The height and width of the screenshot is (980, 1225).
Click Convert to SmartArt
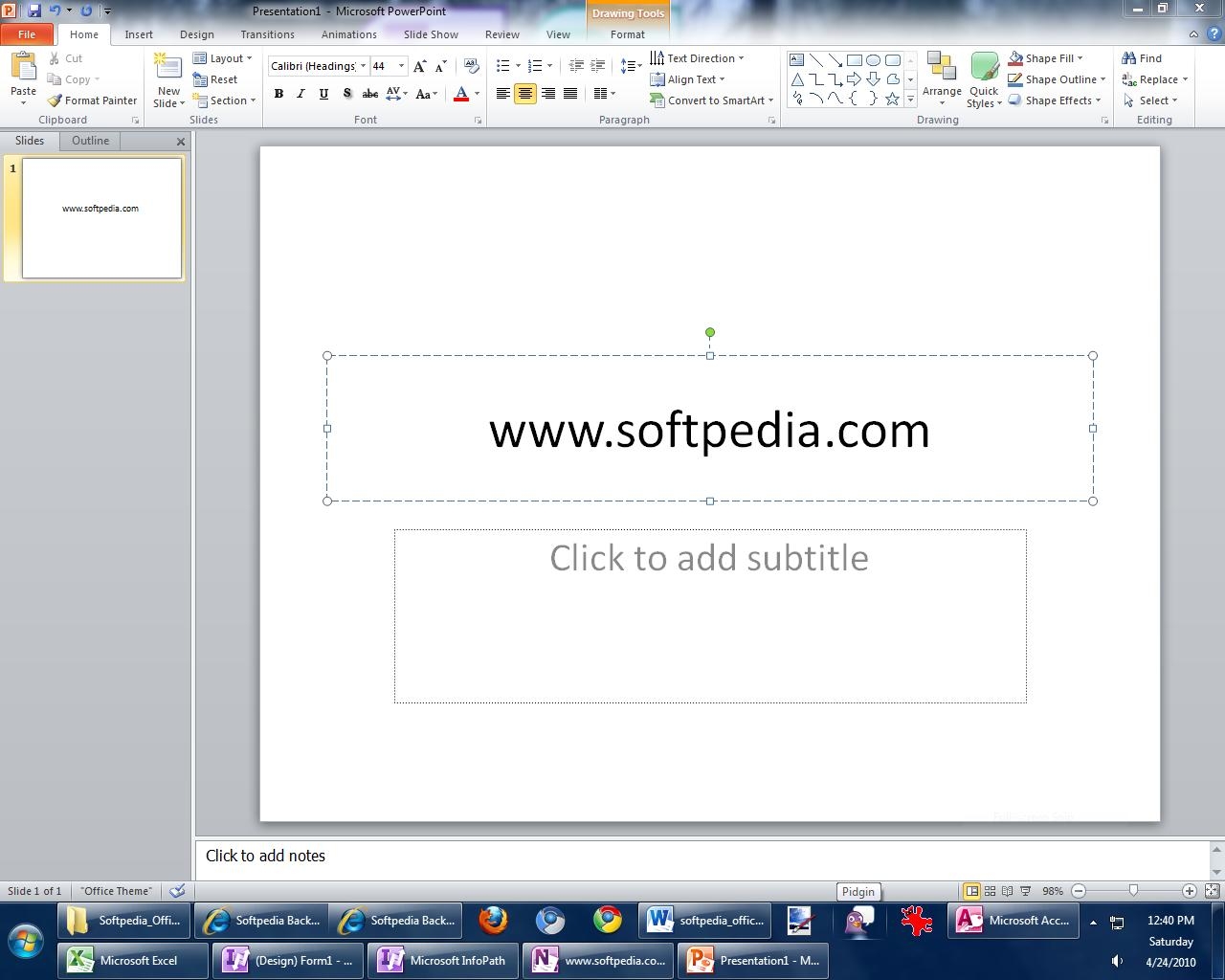pos(712,100)
